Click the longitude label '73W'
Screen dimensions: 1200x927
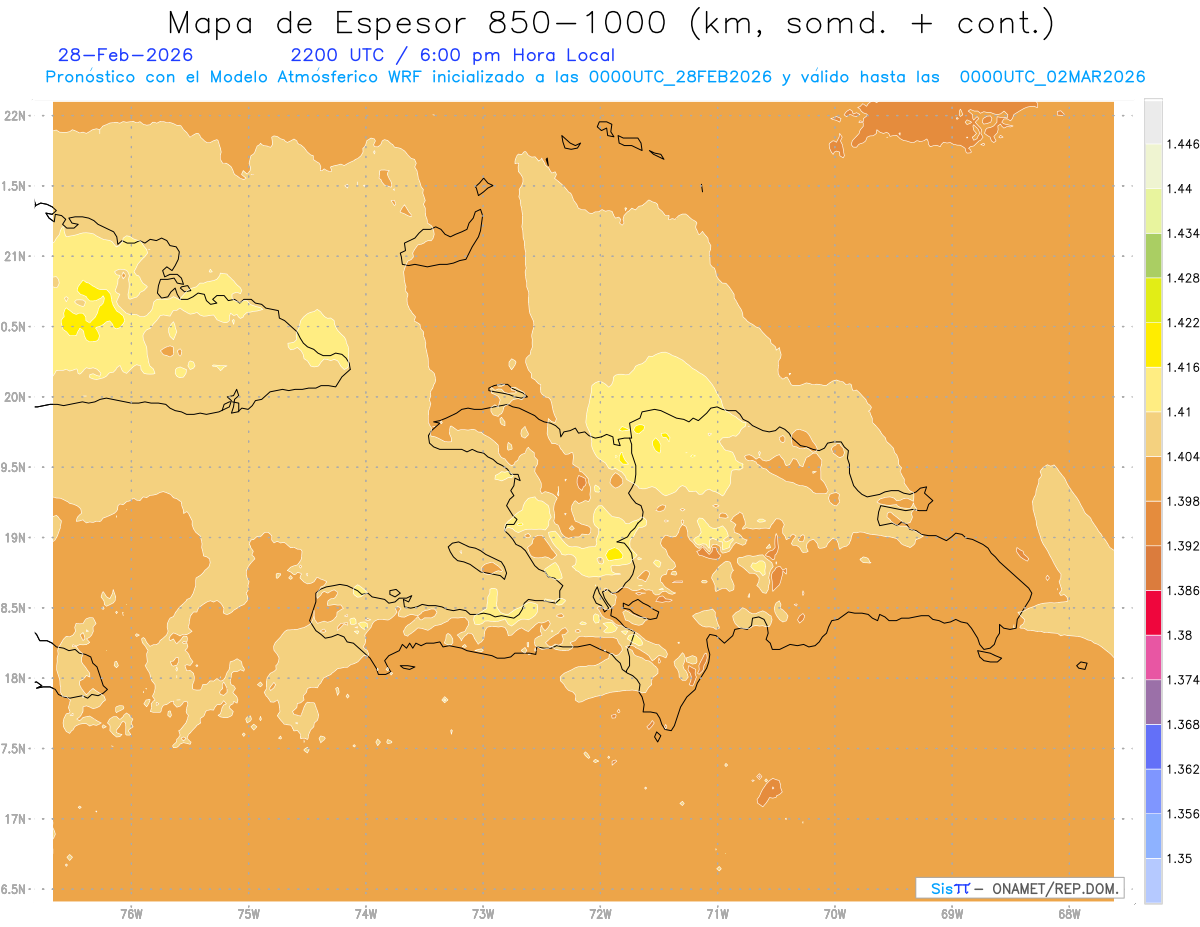[x=483, y=914]
